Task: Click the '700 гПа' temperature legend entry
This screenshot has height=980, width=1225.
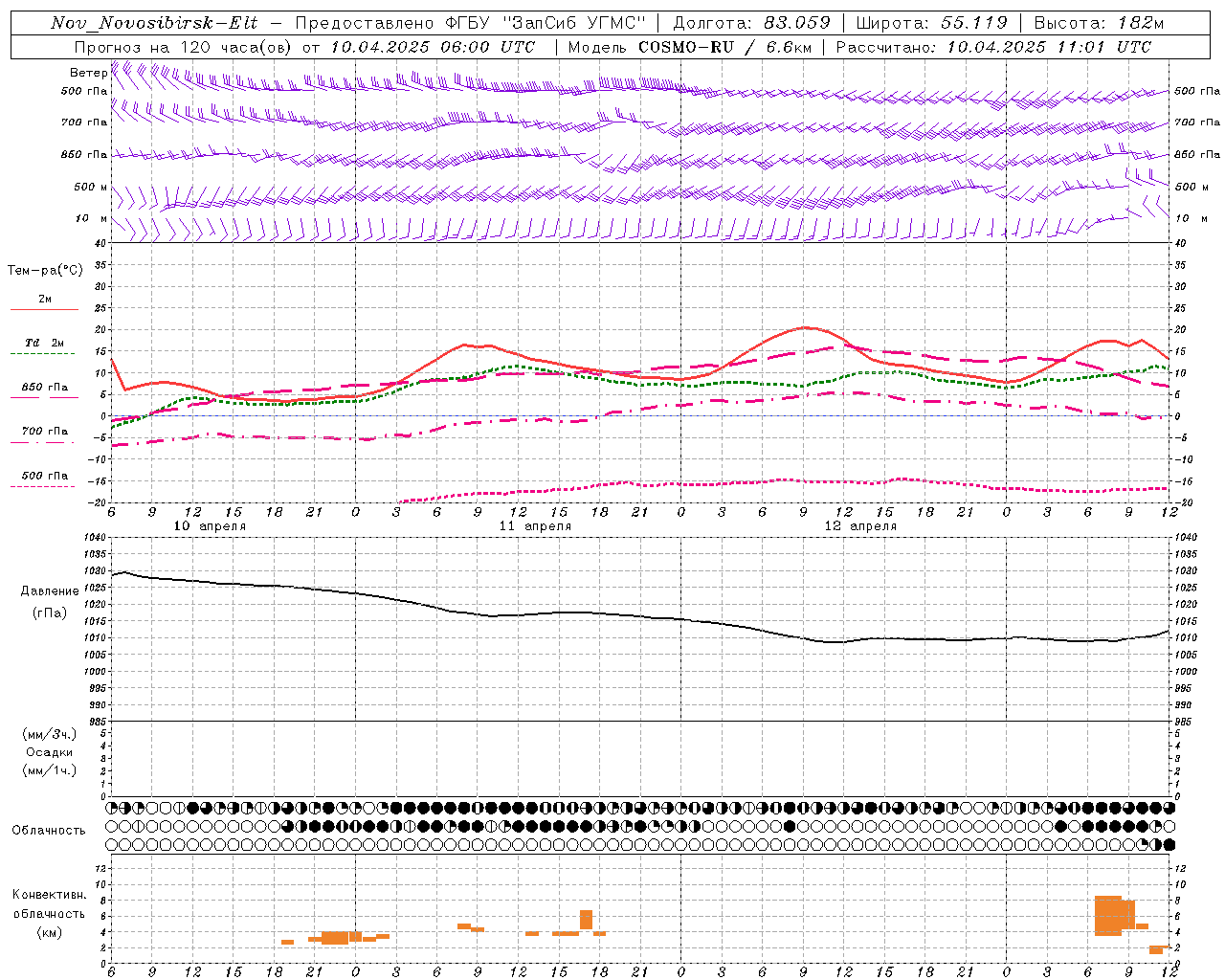Action: point(45,431)
